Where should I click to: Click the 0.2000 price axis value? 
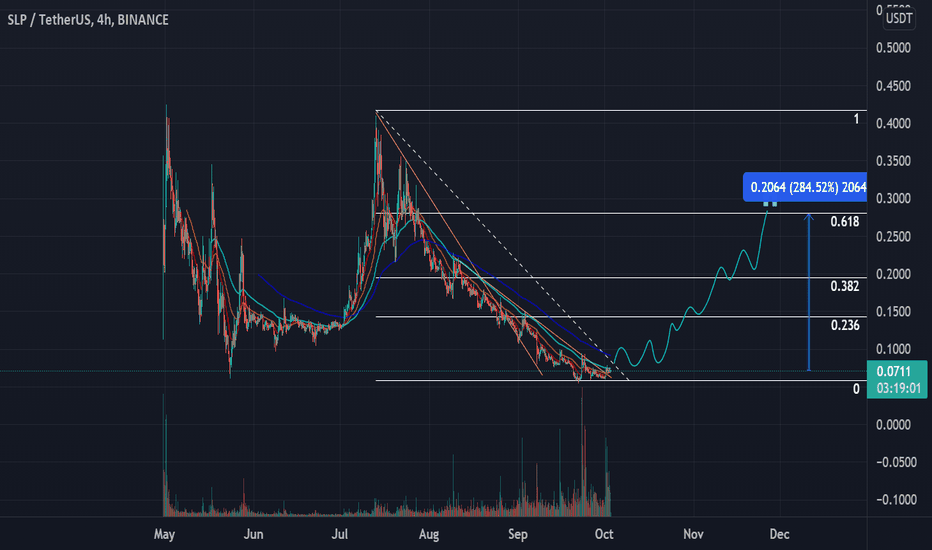pos(893,274)
